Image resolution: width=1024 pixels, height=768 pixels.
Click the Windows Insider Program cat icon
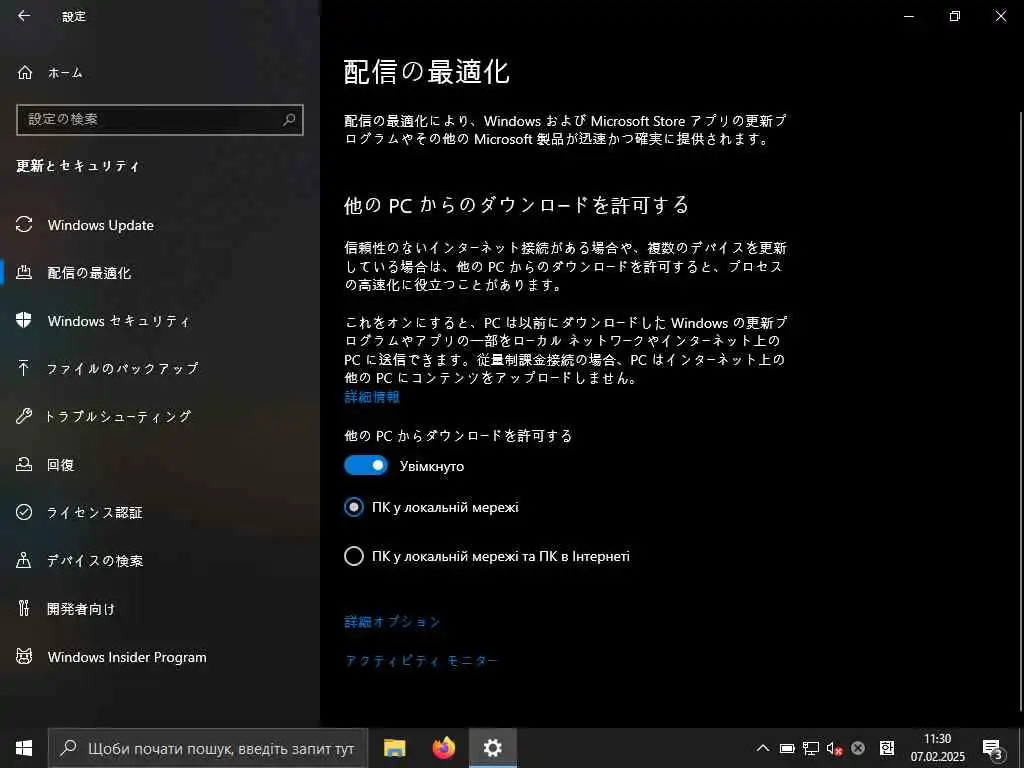(x=24, y=656)
